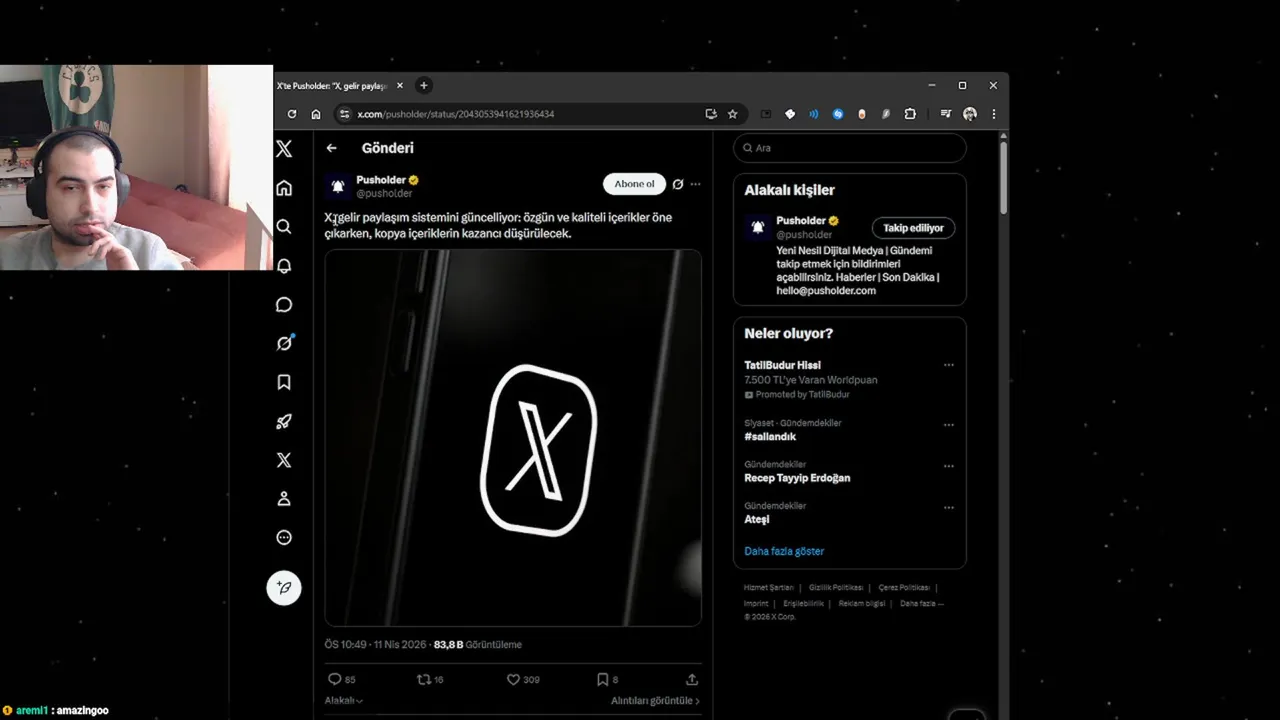1280x720 pixels.
Task: Open post three-dot menu beside Grok icon
Action: tap(695, 184)
